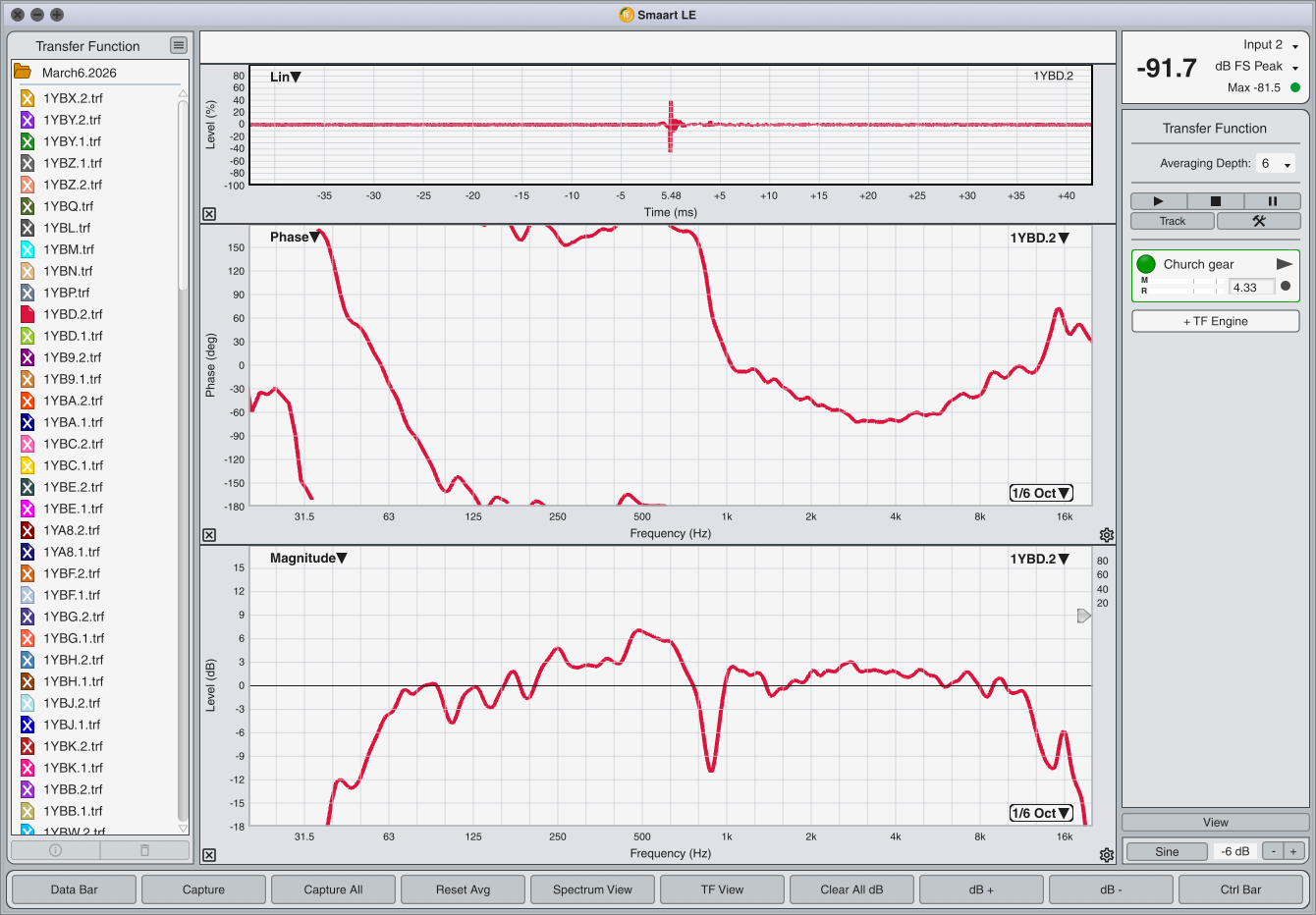Open magnitude plot settings gear

1107,855
